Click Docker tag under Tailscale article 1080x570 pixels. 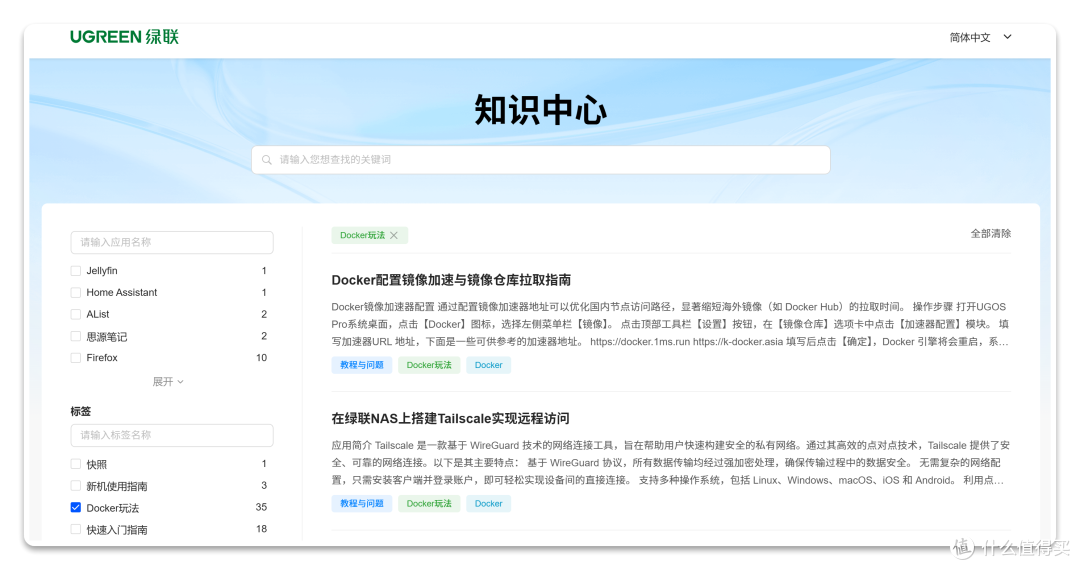point(488,503)
